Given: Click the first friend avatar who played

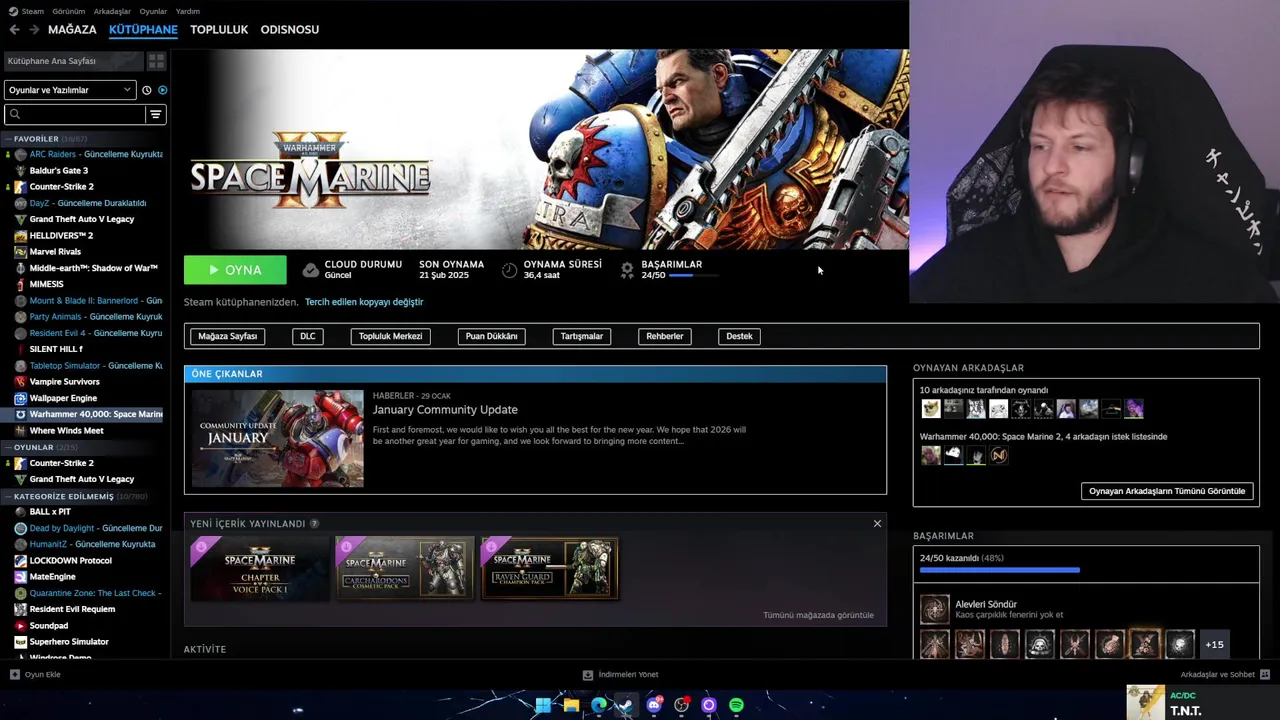Looking at the screenshot, I should click(931, 409).
